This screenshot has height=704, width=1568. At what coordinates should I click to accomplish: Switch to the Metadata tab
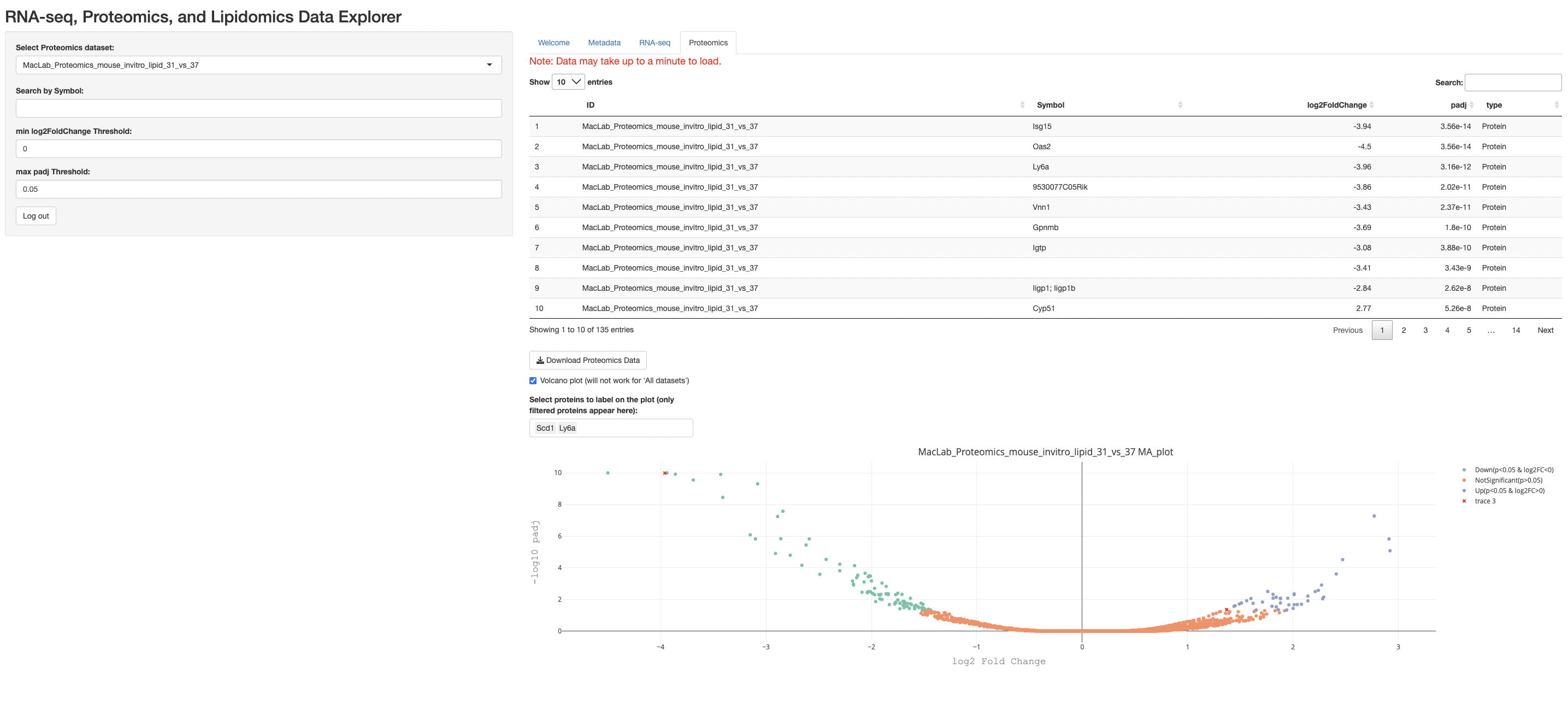click(x=604, y=43)
